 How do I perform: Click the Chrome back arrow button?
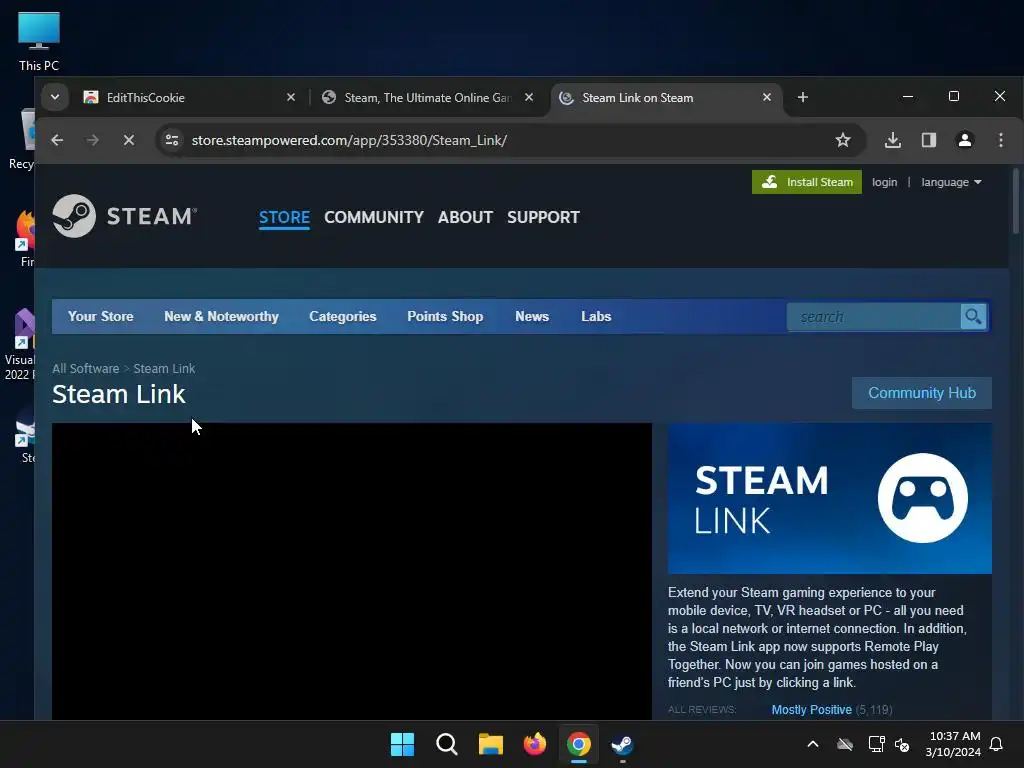[57, 140]
